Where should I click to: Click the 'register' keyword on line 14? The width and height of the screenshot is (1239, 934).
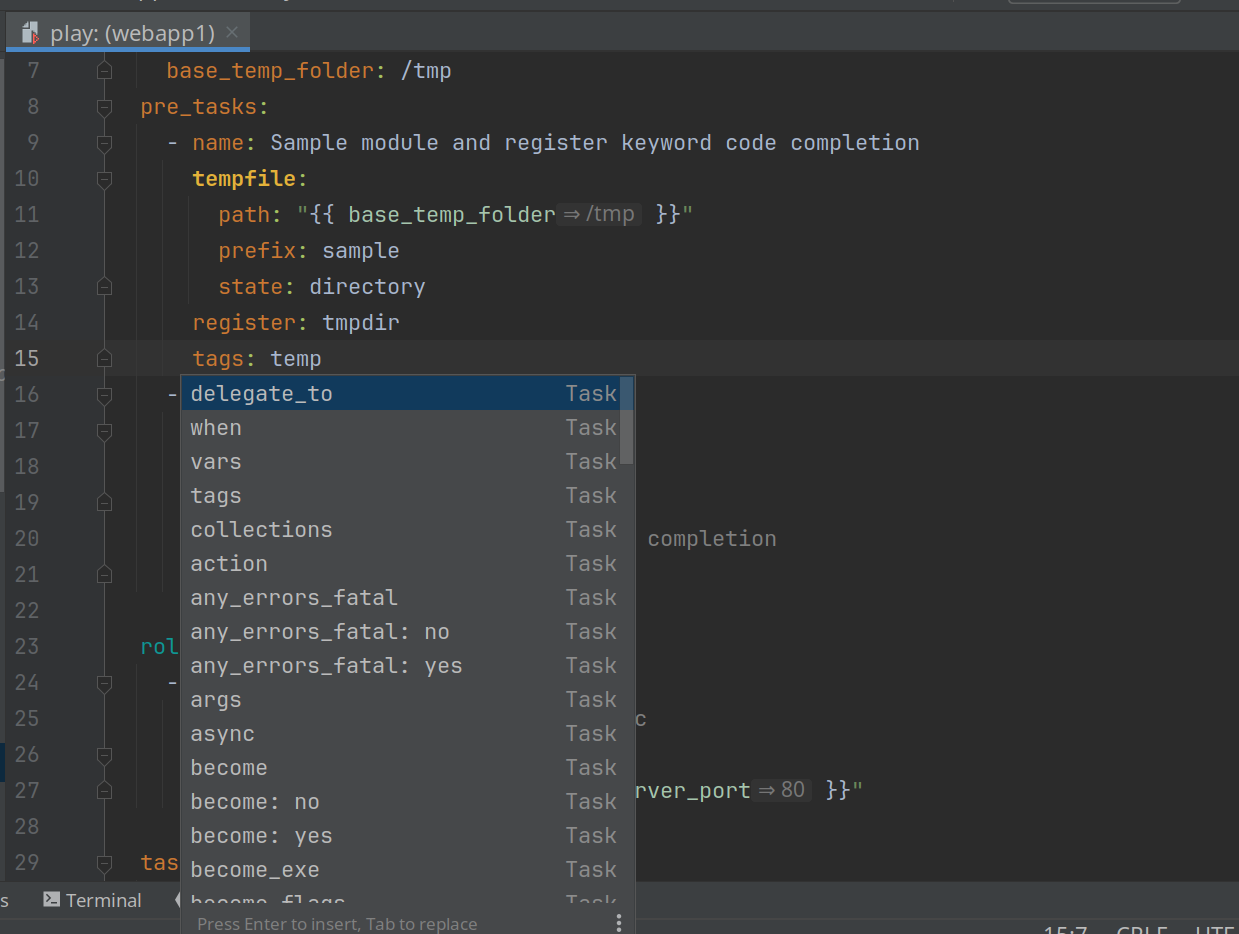pyautogui.click(x=244, y=323)
